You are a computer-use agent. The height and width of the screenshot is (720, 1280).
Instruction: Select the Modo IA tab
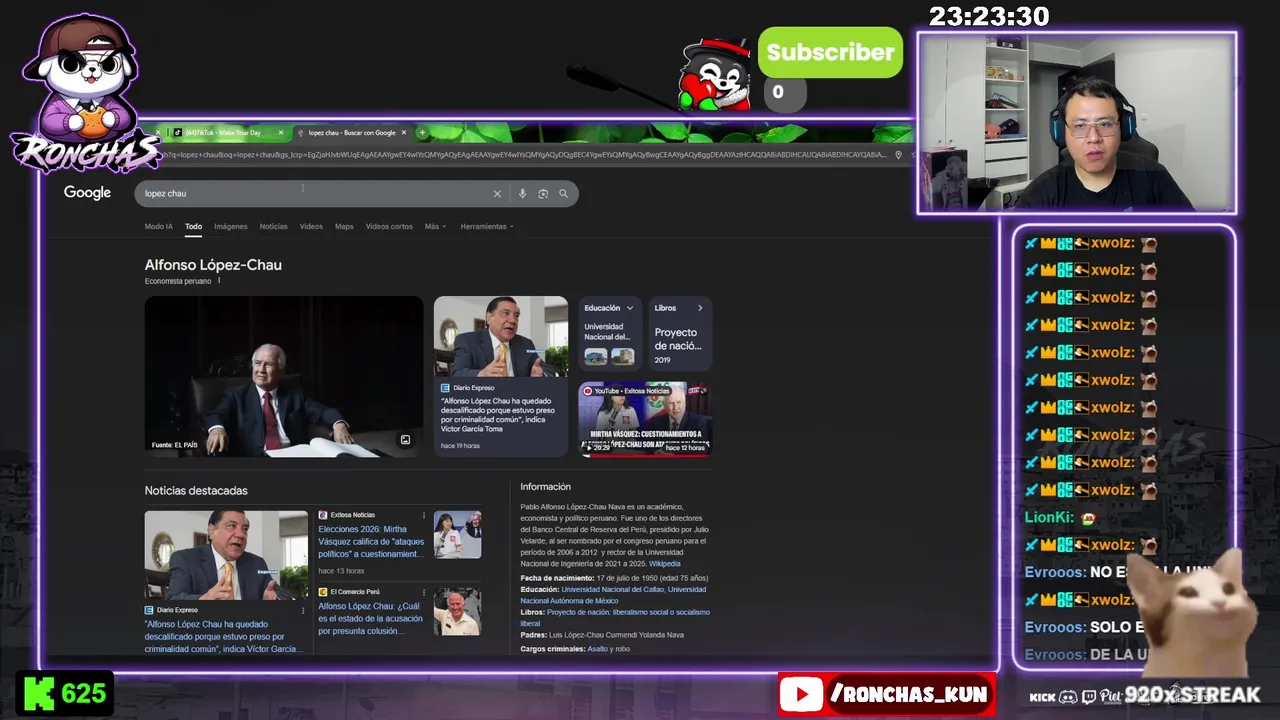pos(158,227)
